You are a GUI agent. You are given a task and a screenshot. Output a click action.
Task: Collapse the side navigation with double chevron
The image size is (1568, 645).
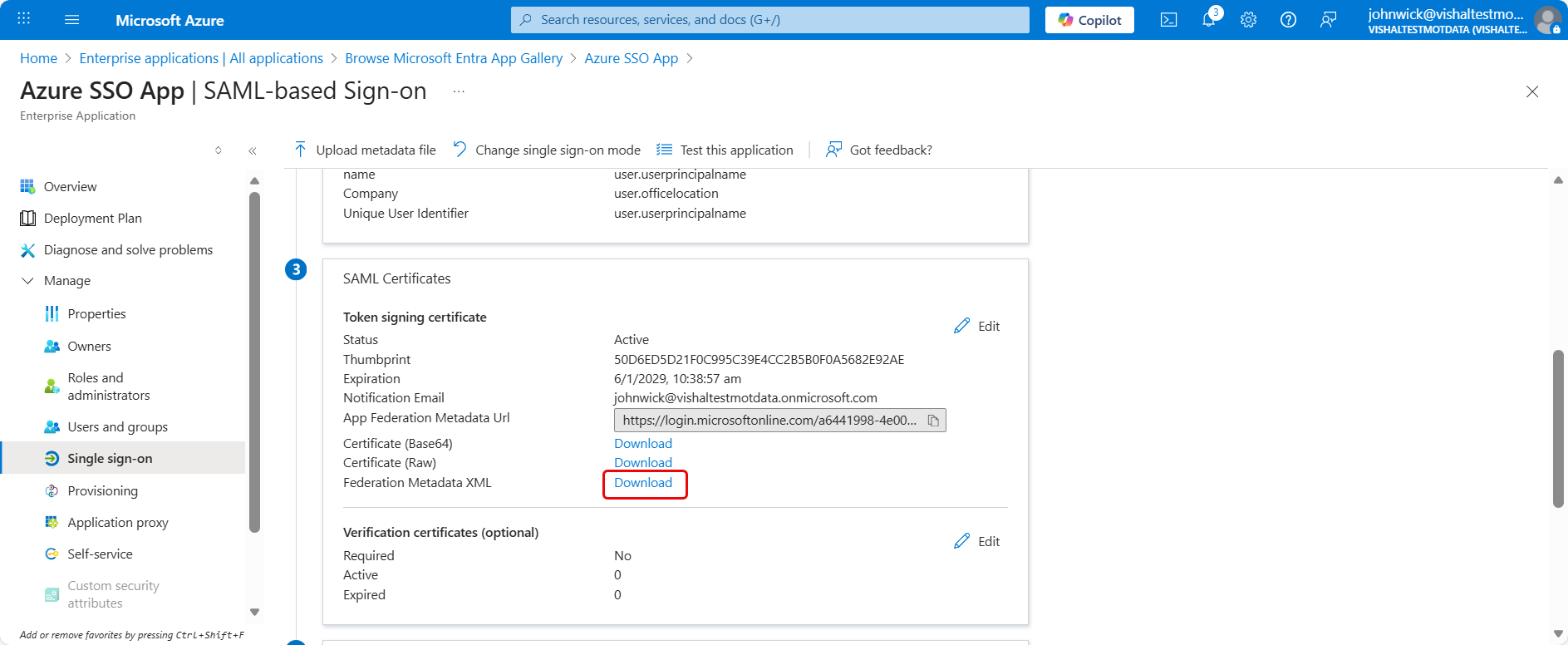click(x=253, y=150)
